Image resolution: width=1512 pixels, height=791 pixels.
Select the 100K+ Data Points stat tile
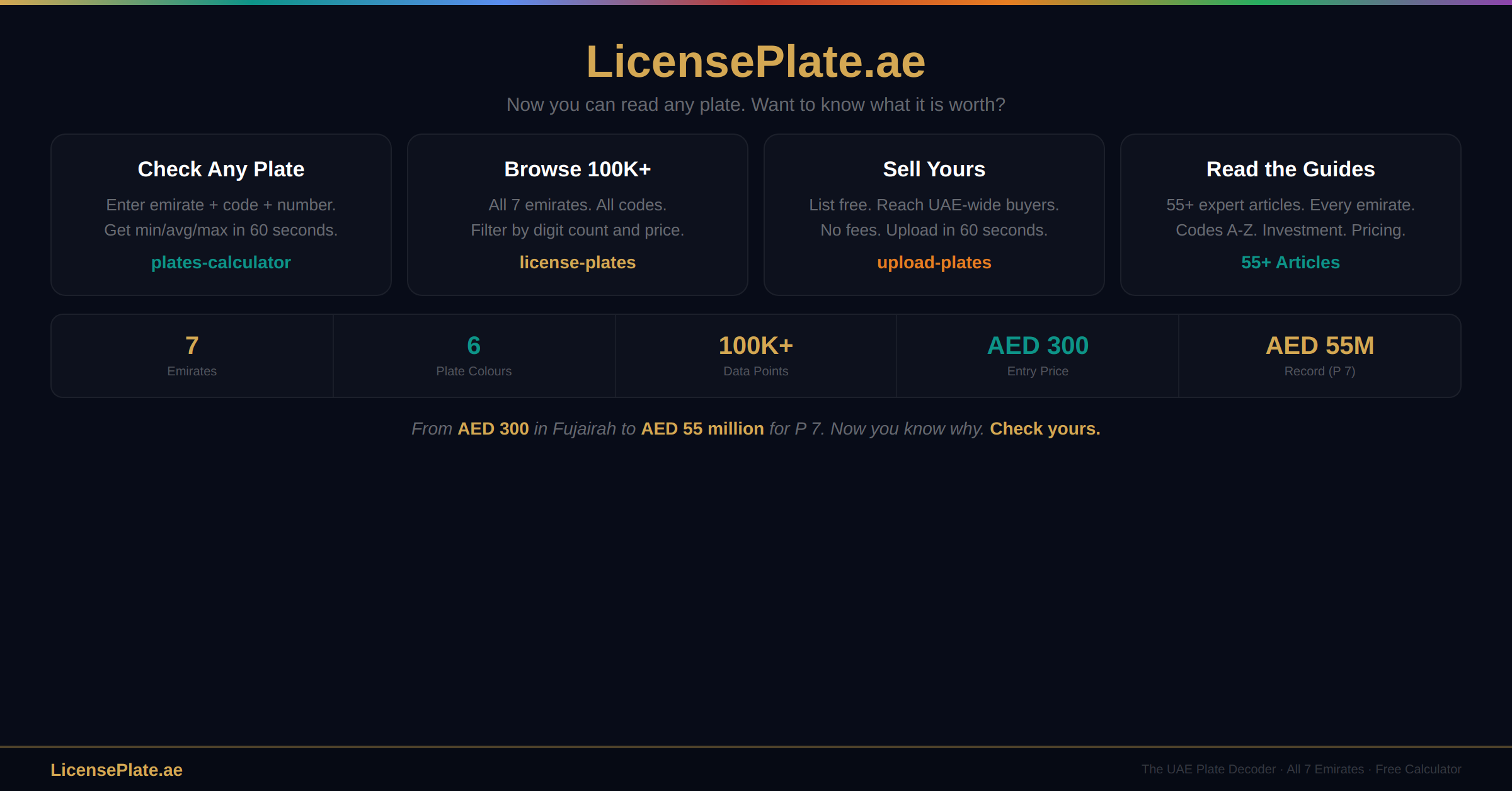tap(755, 356)
